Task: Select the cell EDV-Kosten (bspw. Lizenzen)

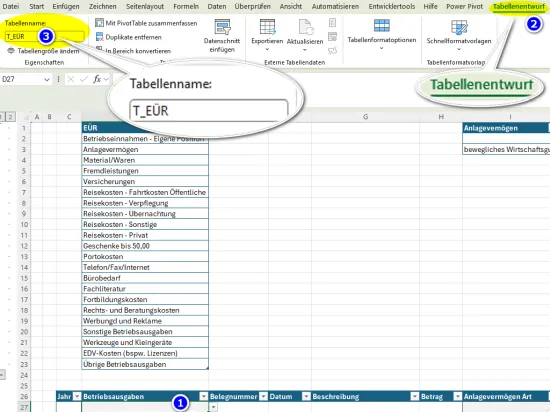Action: 145,353
